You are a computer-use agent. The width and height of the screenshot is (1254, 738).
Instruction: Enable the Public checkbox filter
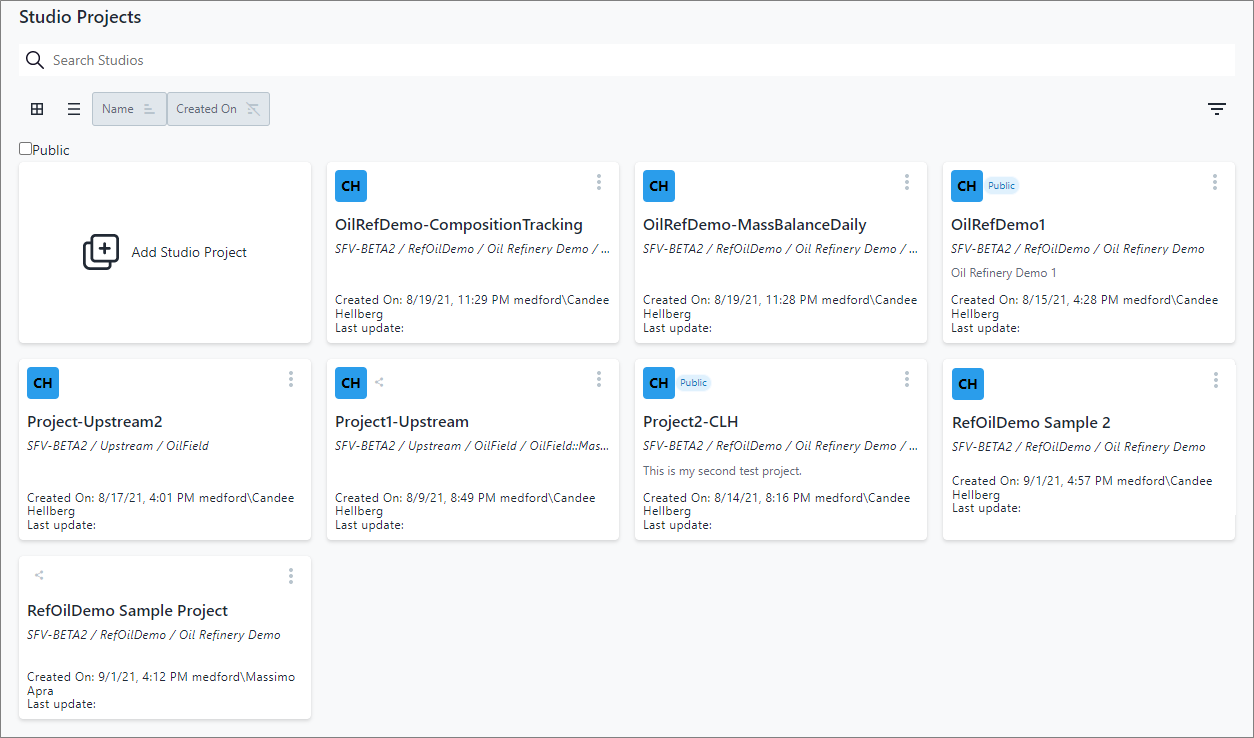point(26,149)
